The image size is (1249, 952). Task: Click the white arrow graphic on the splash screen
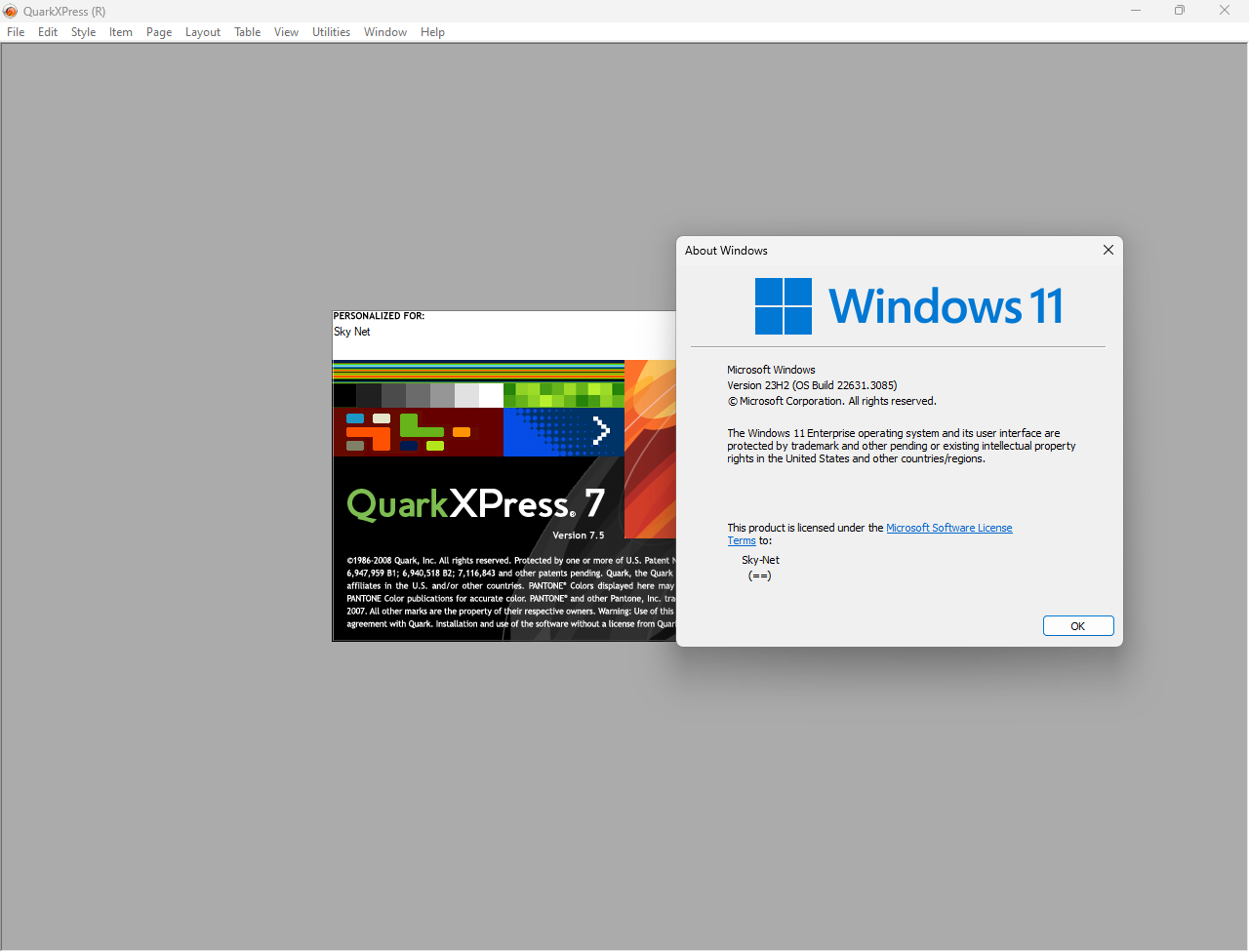coord(601,429)
